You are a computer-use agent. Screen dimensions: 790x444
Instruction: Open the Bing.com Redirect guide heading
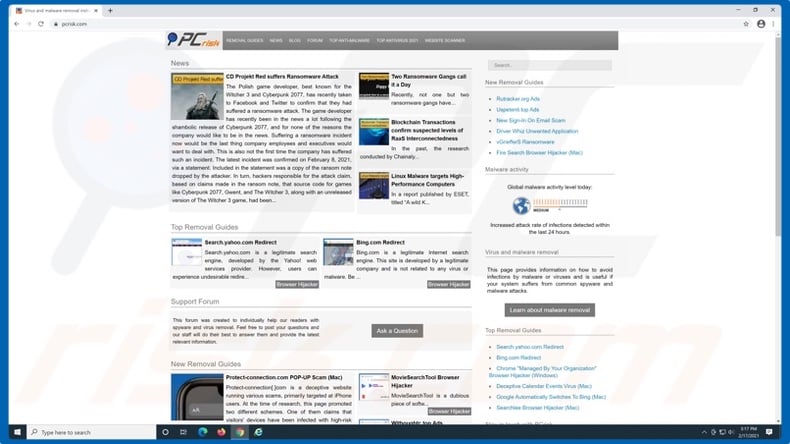[x=380, y=242]
